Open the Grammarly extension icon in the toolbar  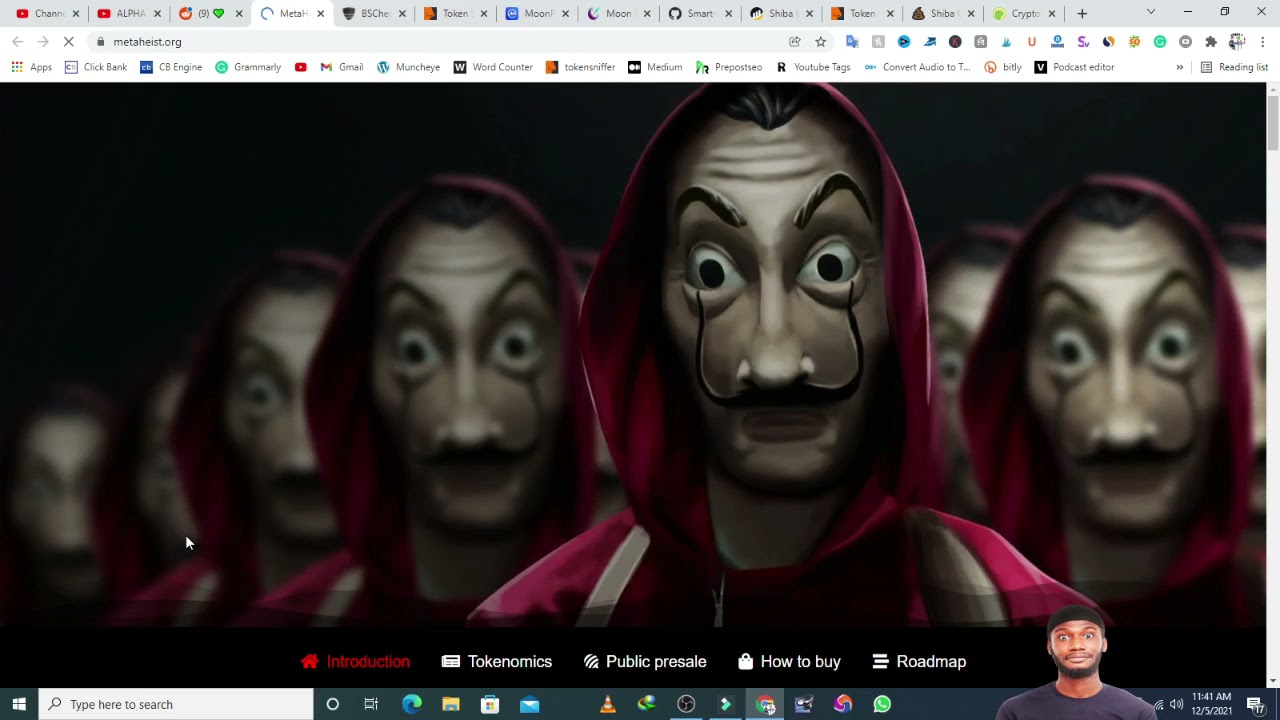pos(1160,42)
